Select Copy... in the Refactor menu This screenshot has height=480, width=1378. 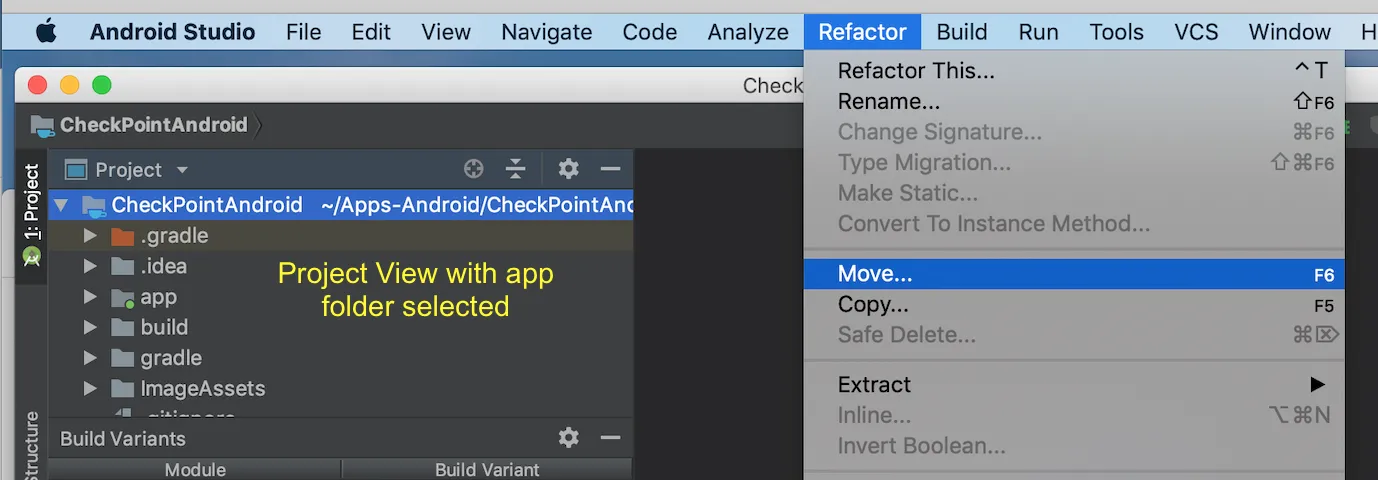tap(1075, 305)
